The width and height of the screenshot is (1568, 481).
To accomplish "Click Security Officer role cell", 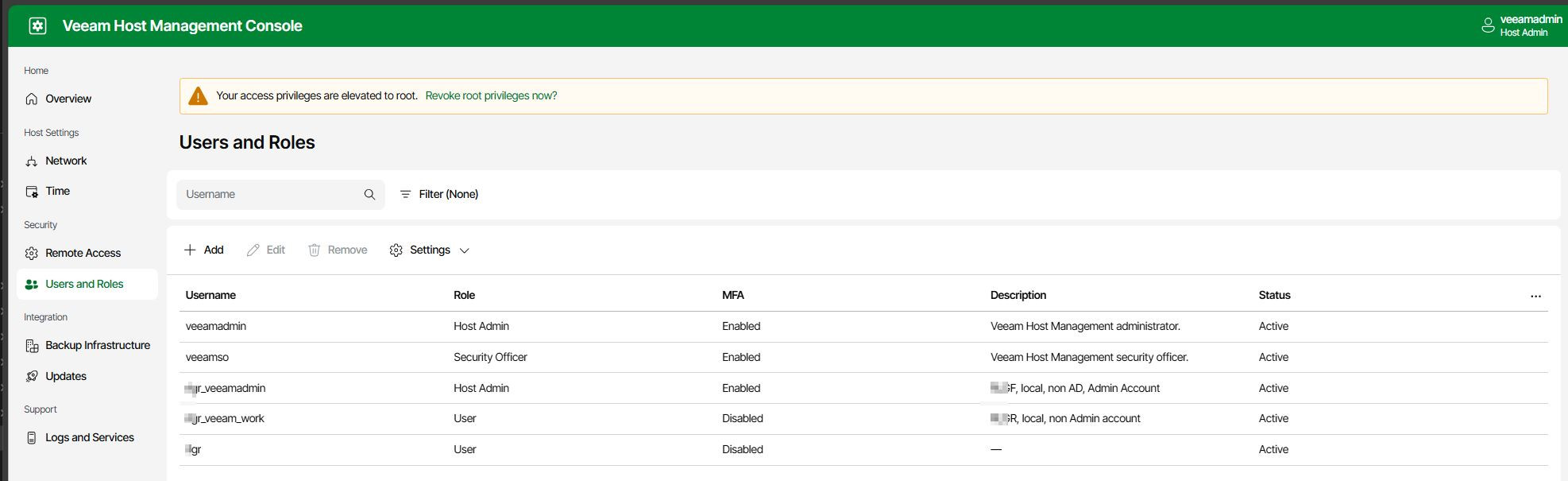I will pyautogui.click(x=490, y=357).
